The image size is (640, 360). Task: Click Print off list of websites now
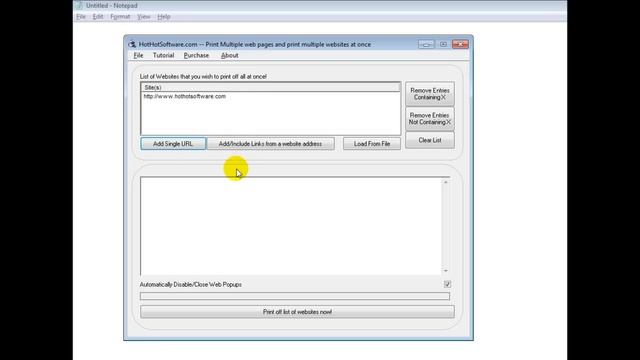297,312
